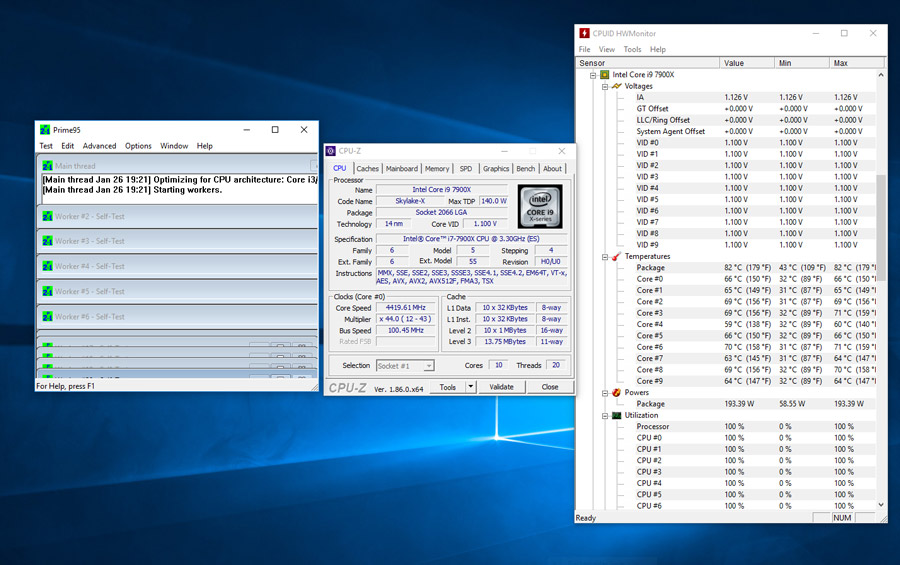The height and width of the screenshot is (565, 900).
Task: Click the Worker #4 Self-Test title bar
Action: (x=177, y=266)
